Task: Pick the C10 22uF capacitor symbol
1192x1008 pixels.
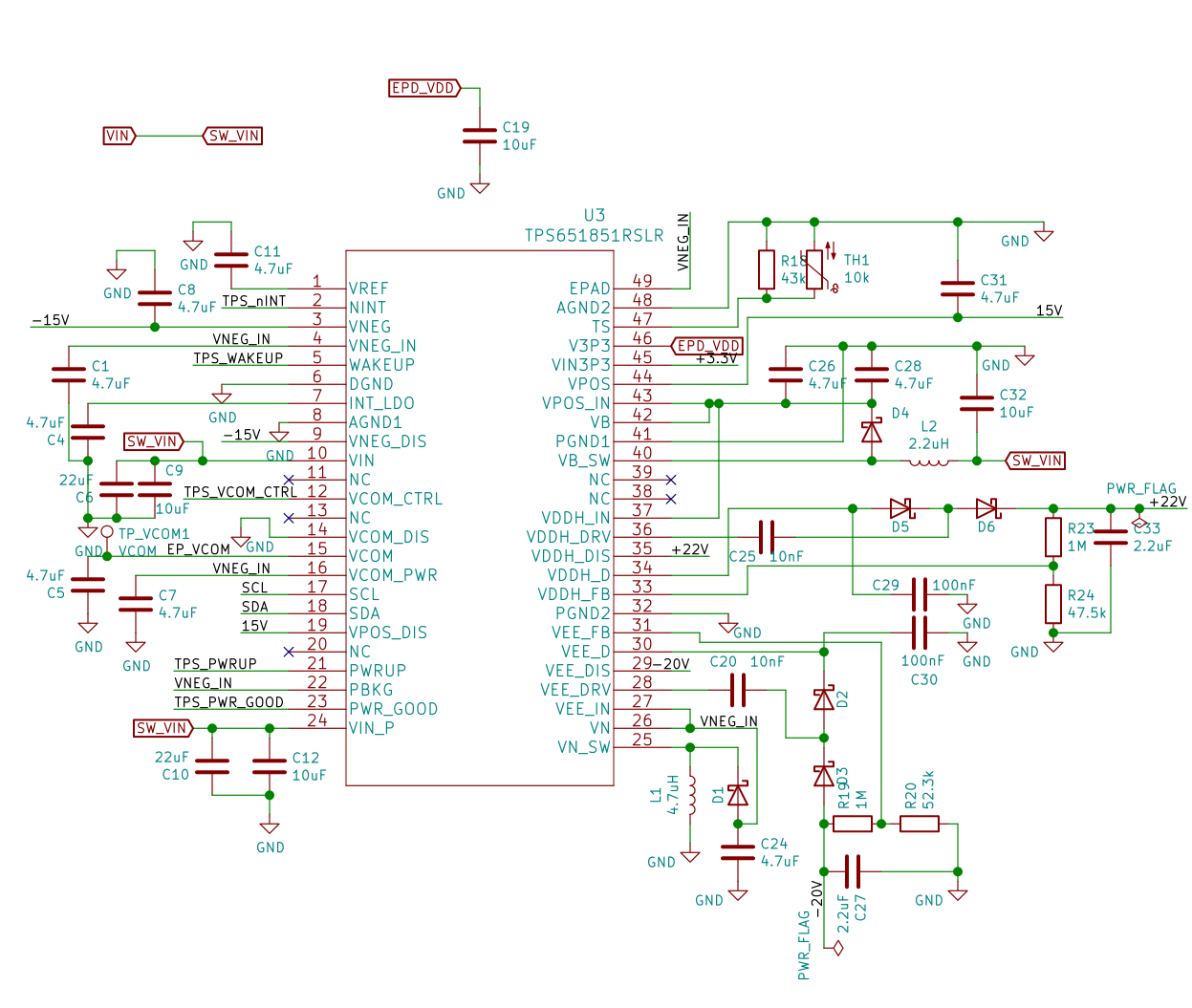Action: 212,766
